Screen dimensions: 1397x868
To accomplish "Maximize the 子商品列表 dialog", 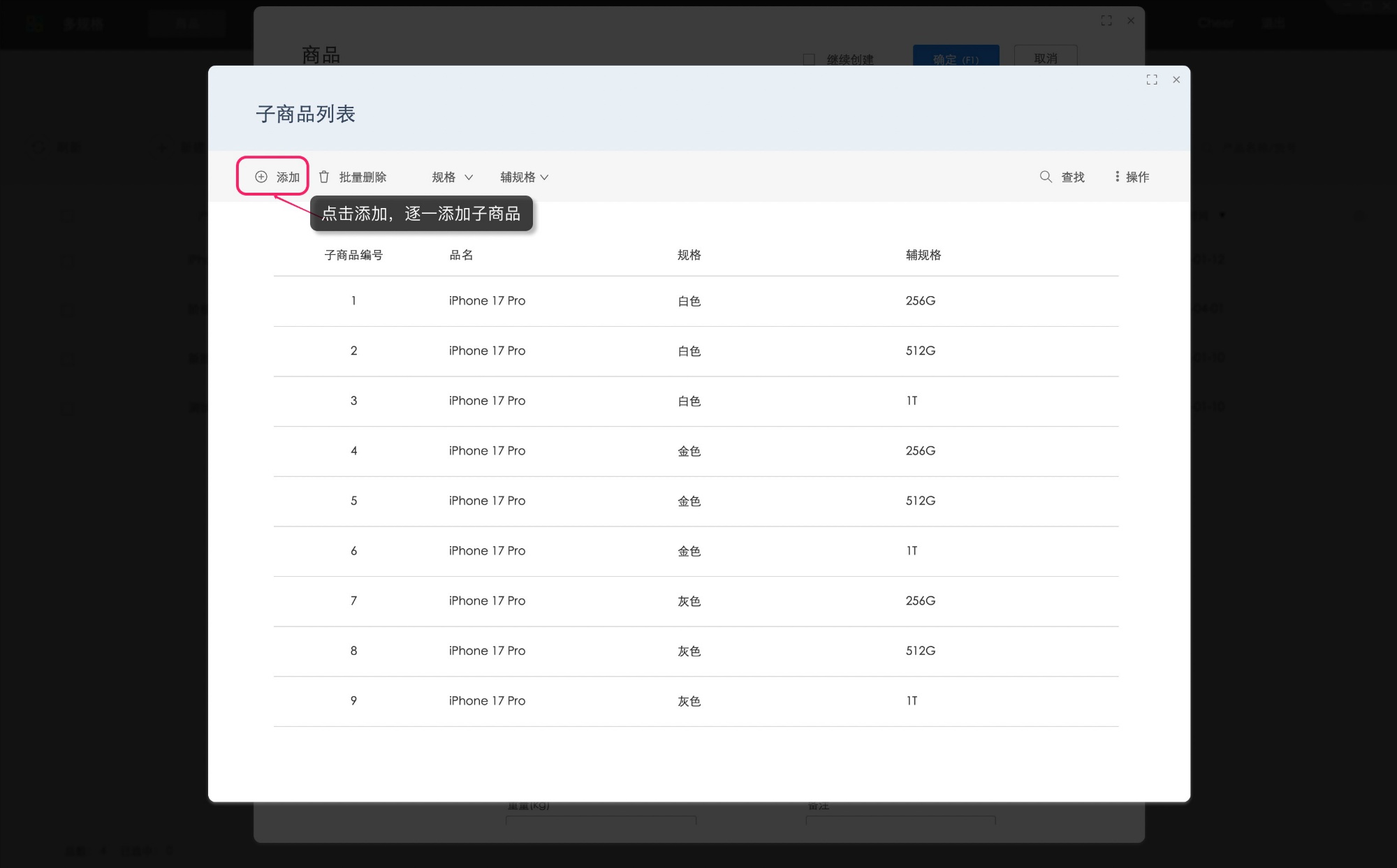I will (x=1152, y=80).
